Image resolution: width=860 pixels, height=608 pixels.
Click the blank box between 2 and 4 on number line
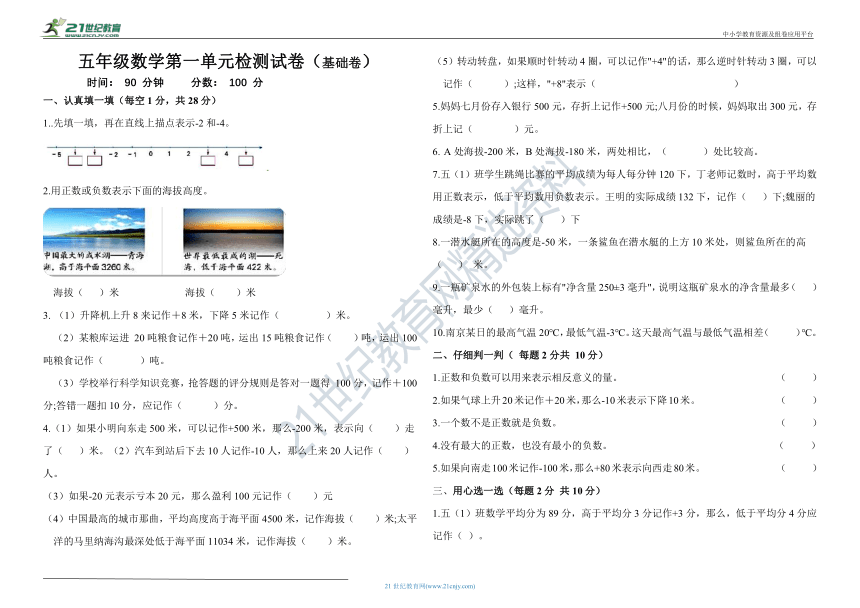208,160
